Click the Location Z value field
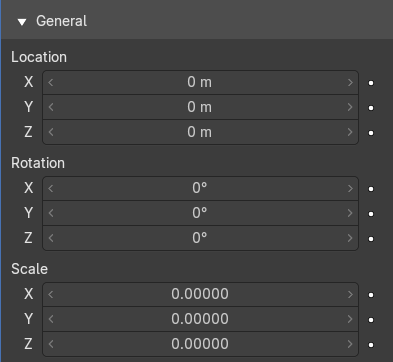Viewport: 393px width, 362px height. coord(200,132)
